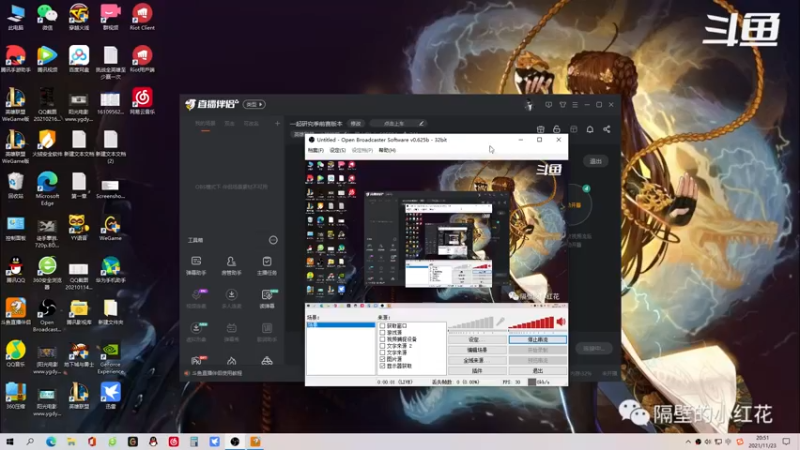Open the 回收站 recycle bin desktop icon
This screenshot has width=800, height=450.
point(15,185)
